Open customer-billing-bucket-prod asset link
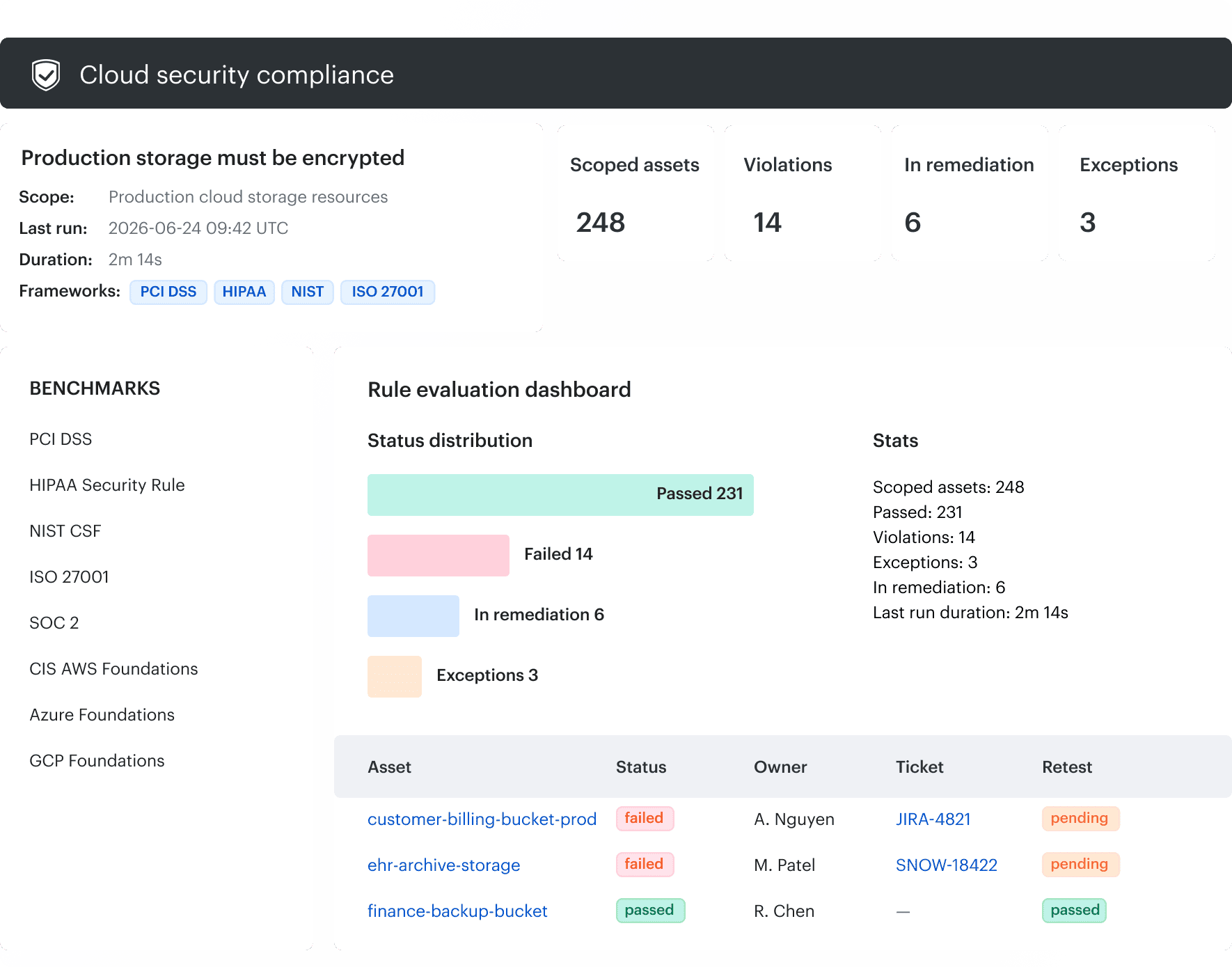Viewport: 1232px width, 967px height. [482, 819]
